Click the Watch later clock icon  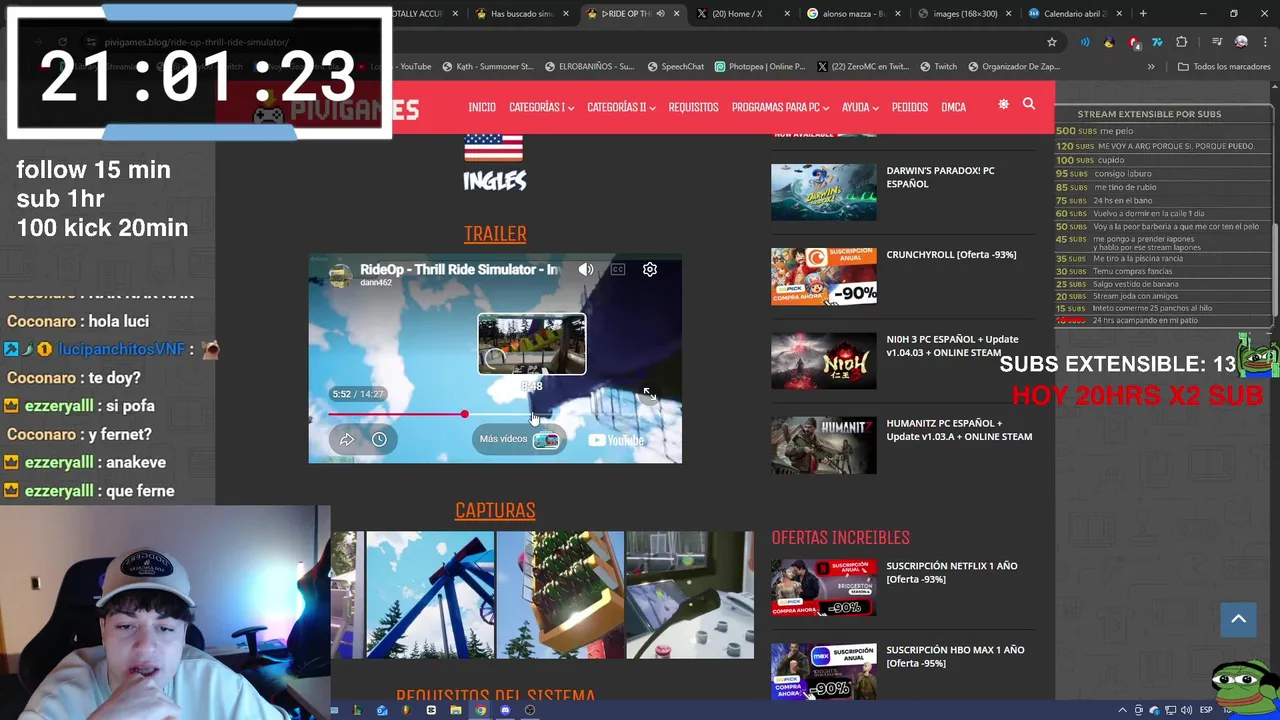[379, 439]
